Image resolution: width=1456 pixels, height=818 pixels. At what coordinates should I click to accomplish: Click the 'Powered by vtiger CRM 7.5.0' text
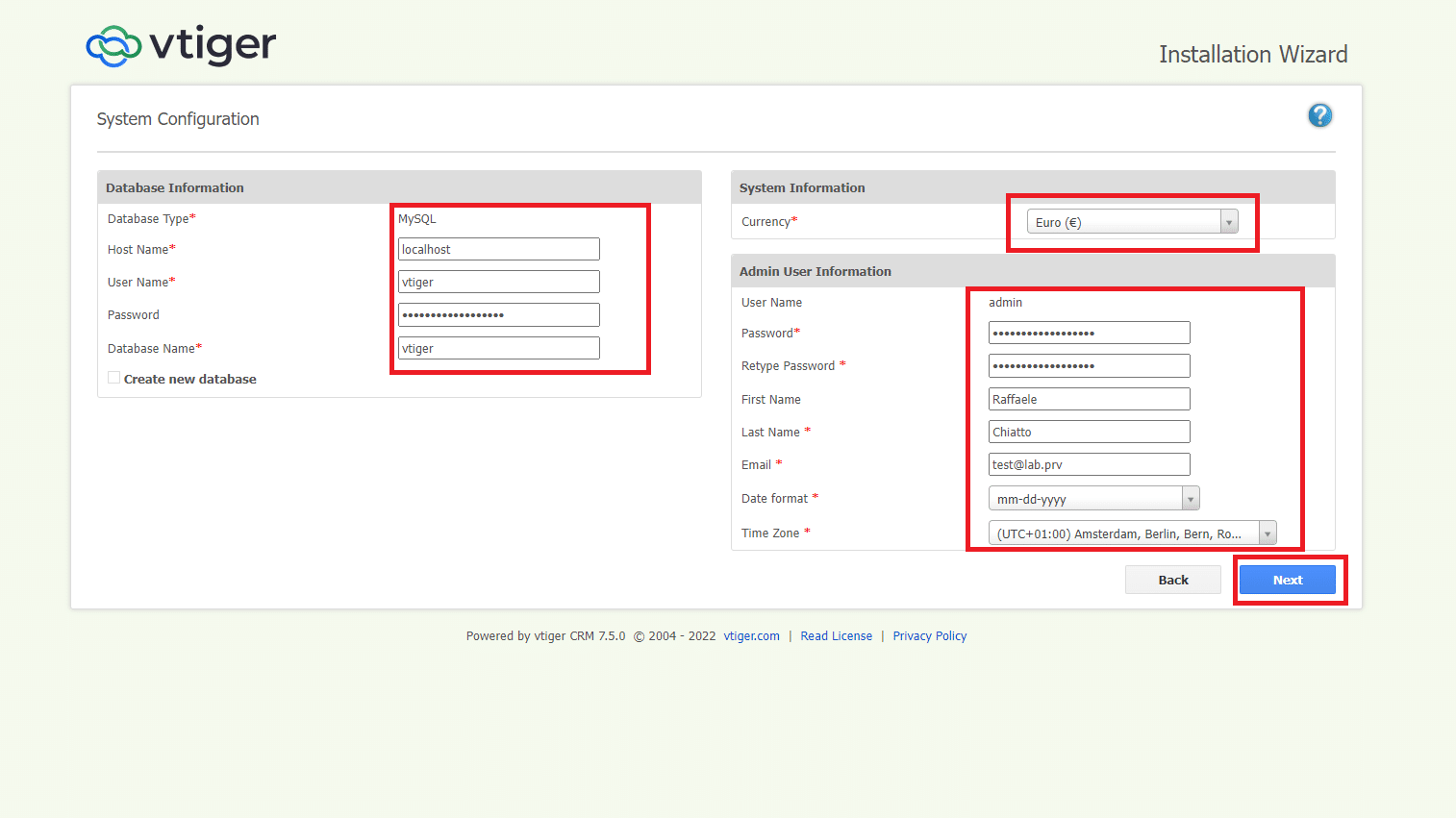point(545,636)
